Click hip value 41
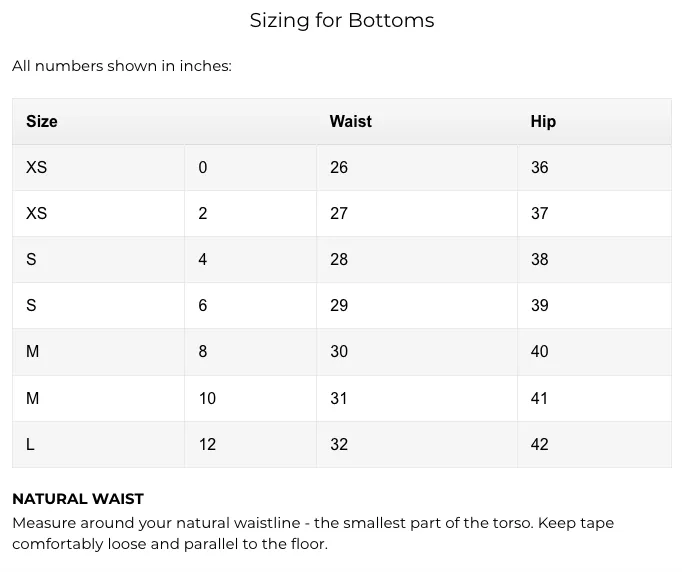This screenshot has height=572, width=682. click(539, 398)
